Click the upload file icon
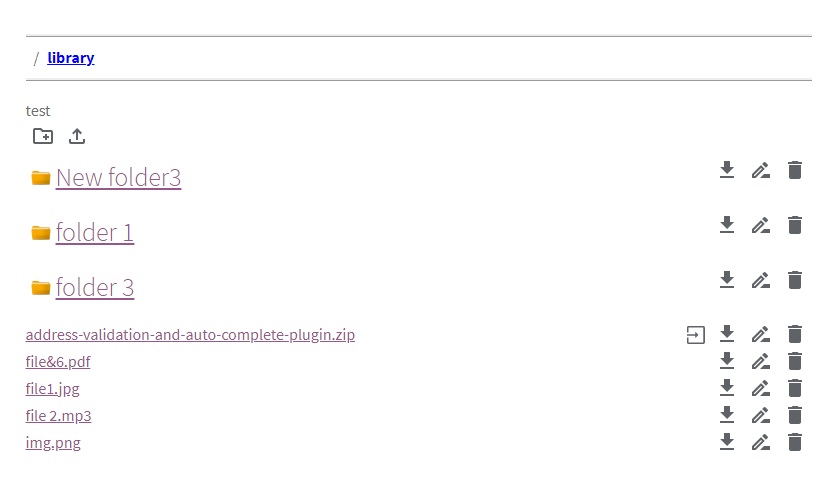Viewport: 838px width, 491px height. tap(77, 136)
